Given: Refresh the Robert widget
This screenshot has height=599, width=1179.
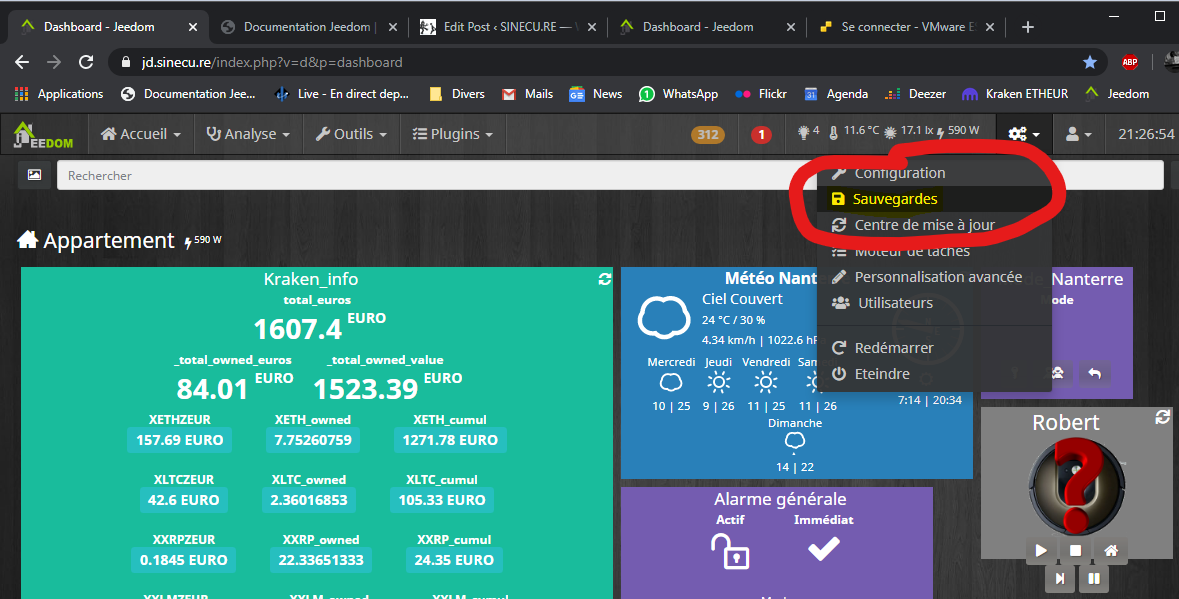Looking at the screenshot, I should tap(1162, 416).
